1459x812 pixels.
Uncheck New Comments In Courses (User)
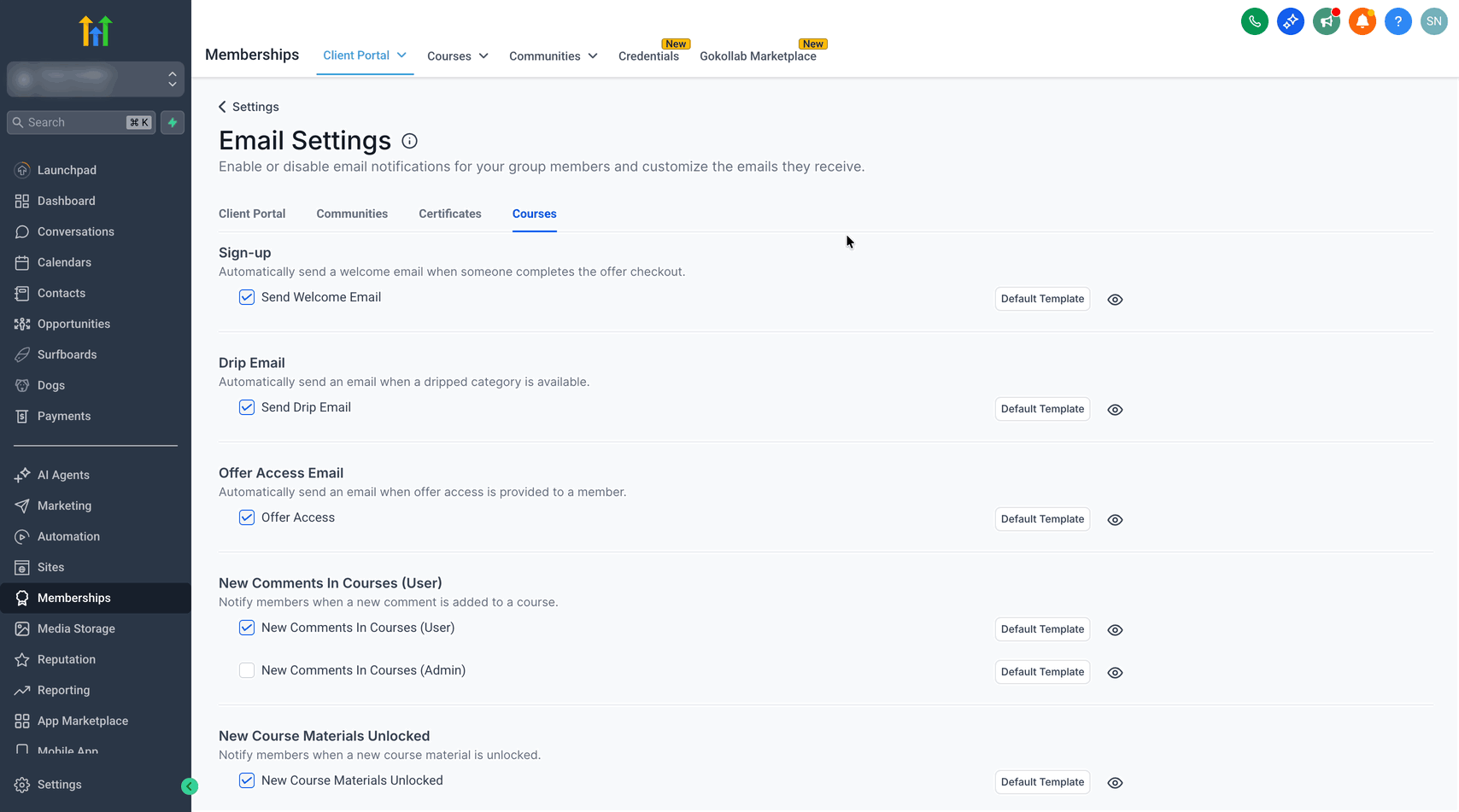[247, 628]
